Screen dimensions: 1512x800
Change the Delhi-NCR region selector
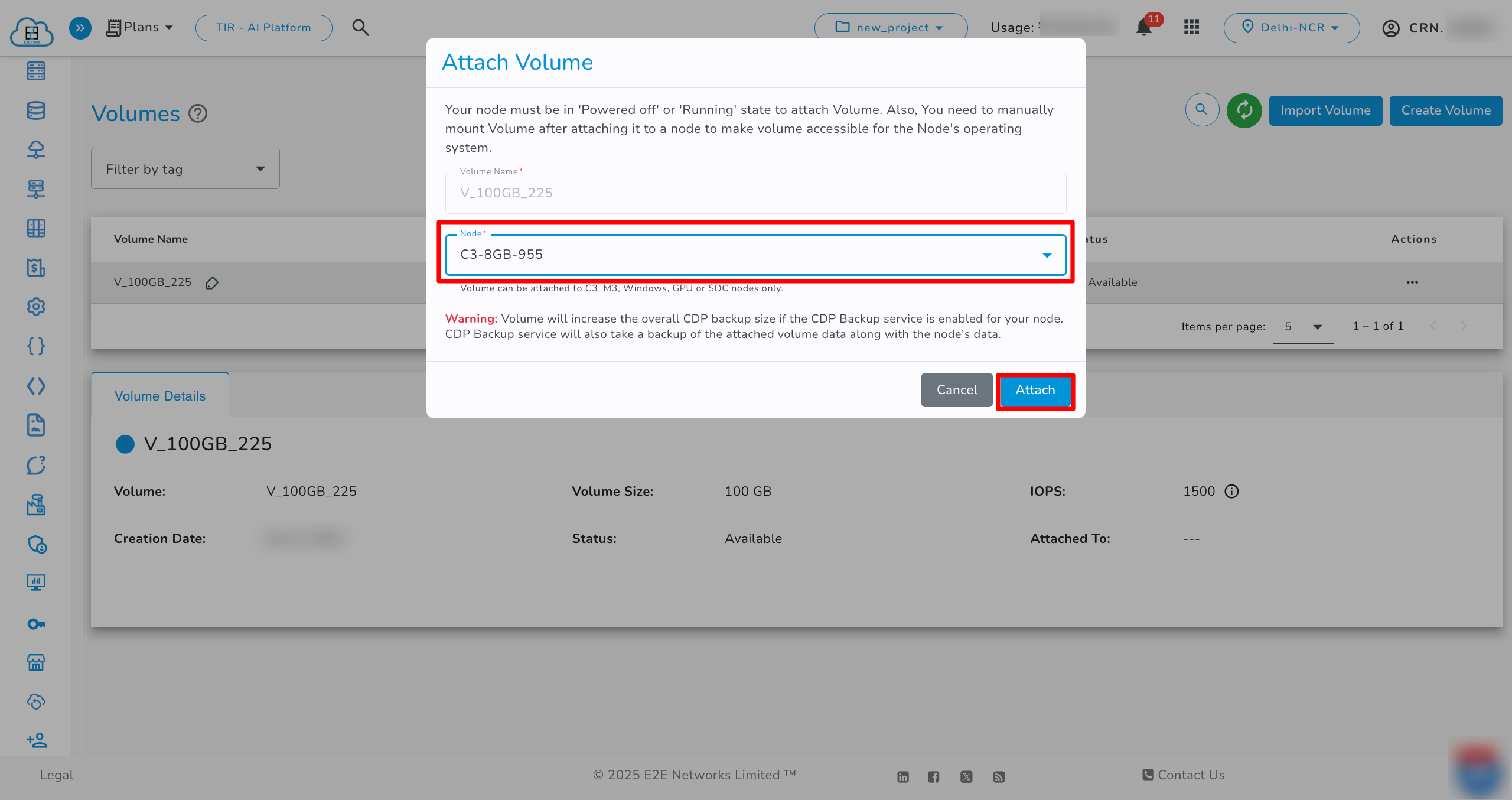click(1291, 27)
